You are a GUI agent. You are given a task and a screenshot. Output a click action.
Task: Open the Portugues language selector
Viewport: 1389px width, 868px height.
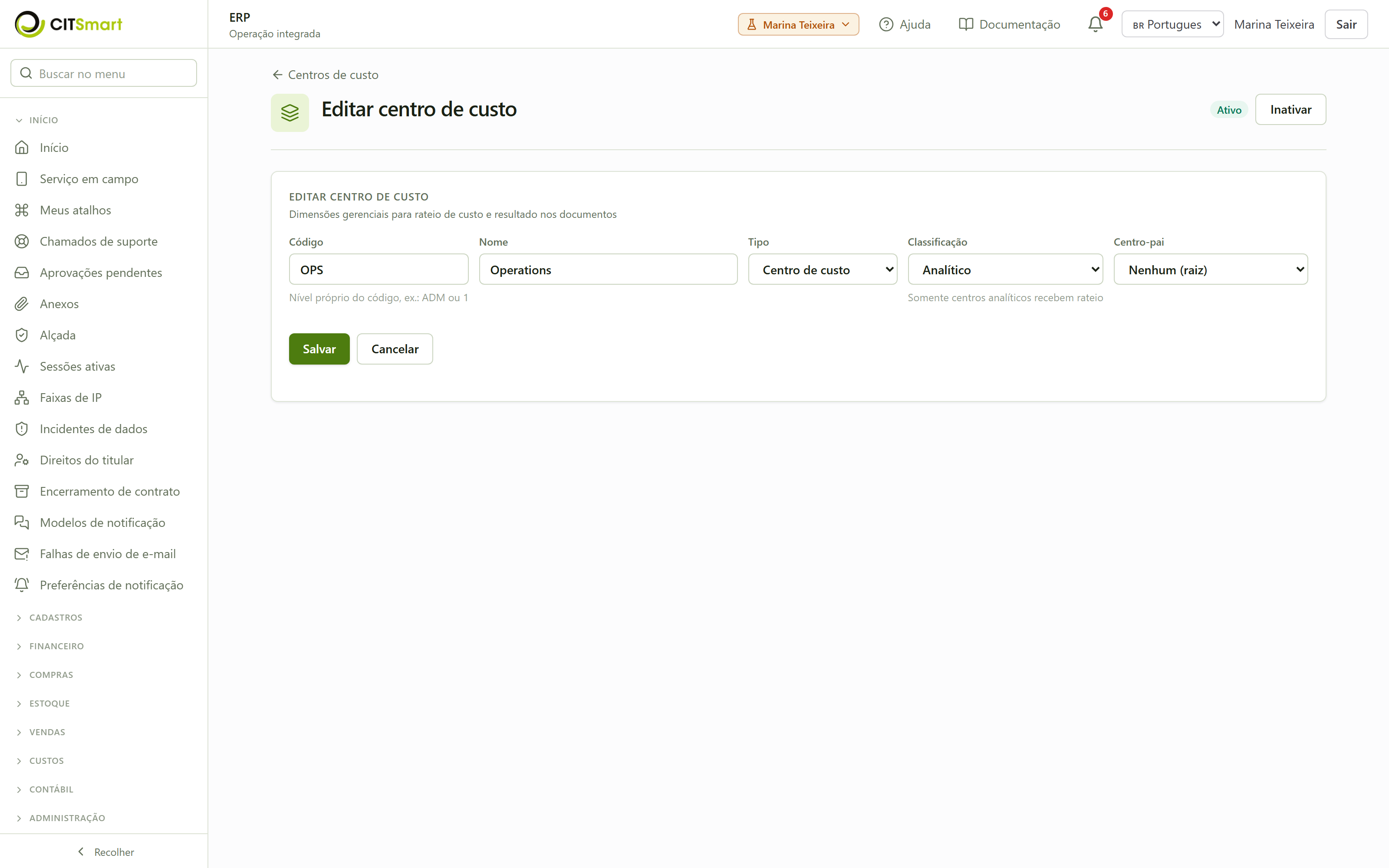(x=1172, y=24)
